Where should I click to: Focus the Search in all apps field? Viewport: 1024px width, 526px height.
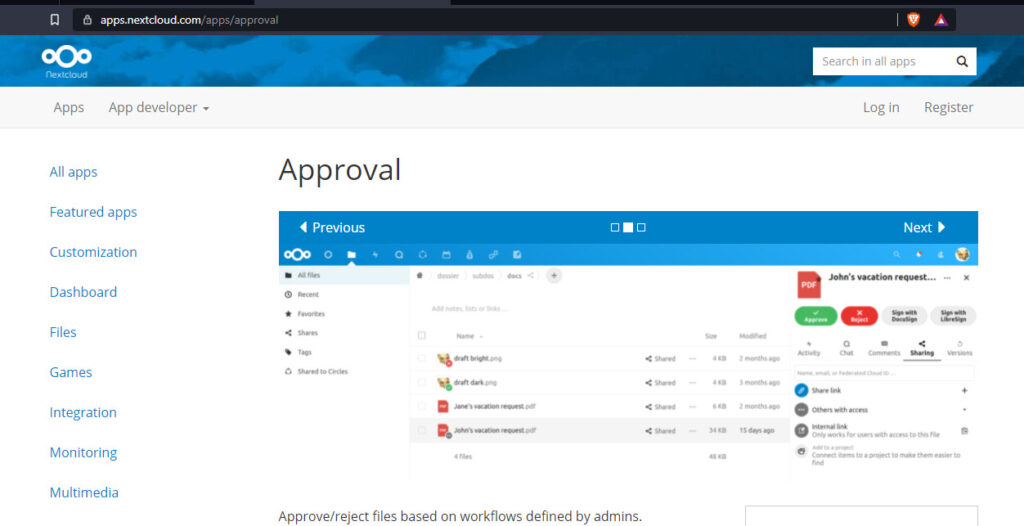tap(880, 62)
